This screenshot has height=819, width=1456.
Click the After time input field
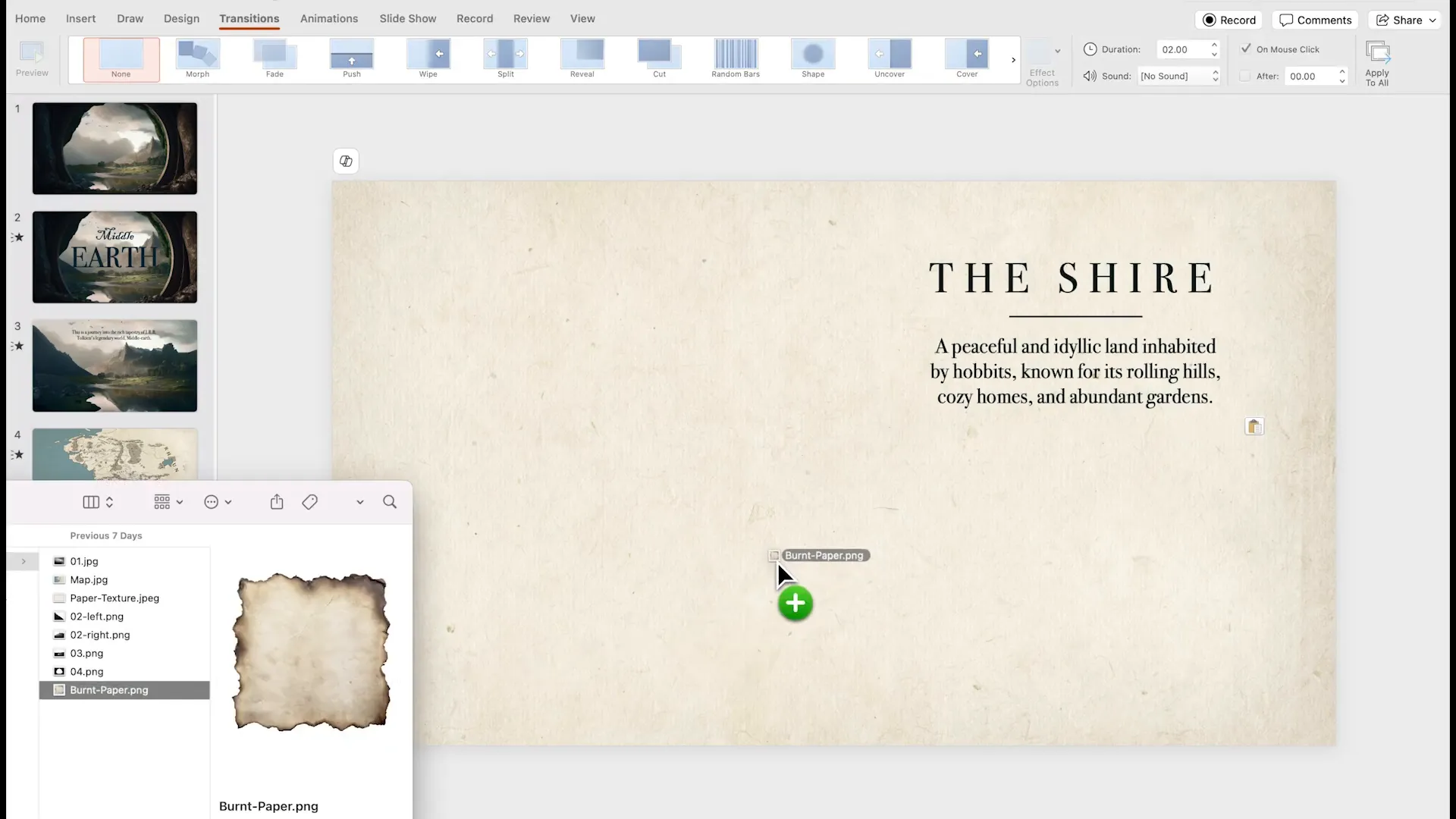(x=1310, y=76)
